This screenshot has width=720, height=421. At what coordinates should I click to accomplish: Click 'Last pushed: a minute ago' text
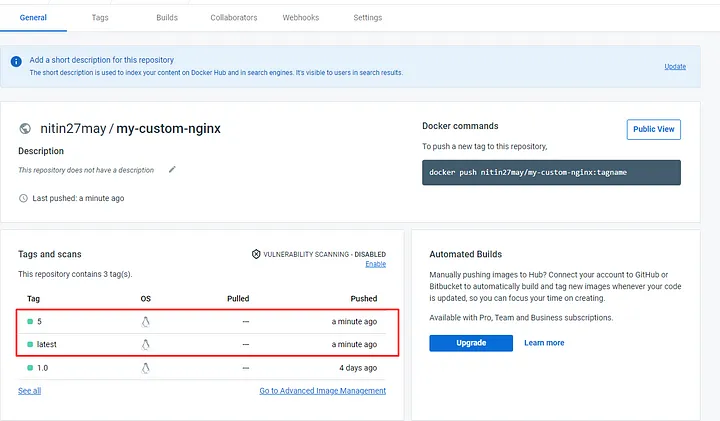(78, 198)
